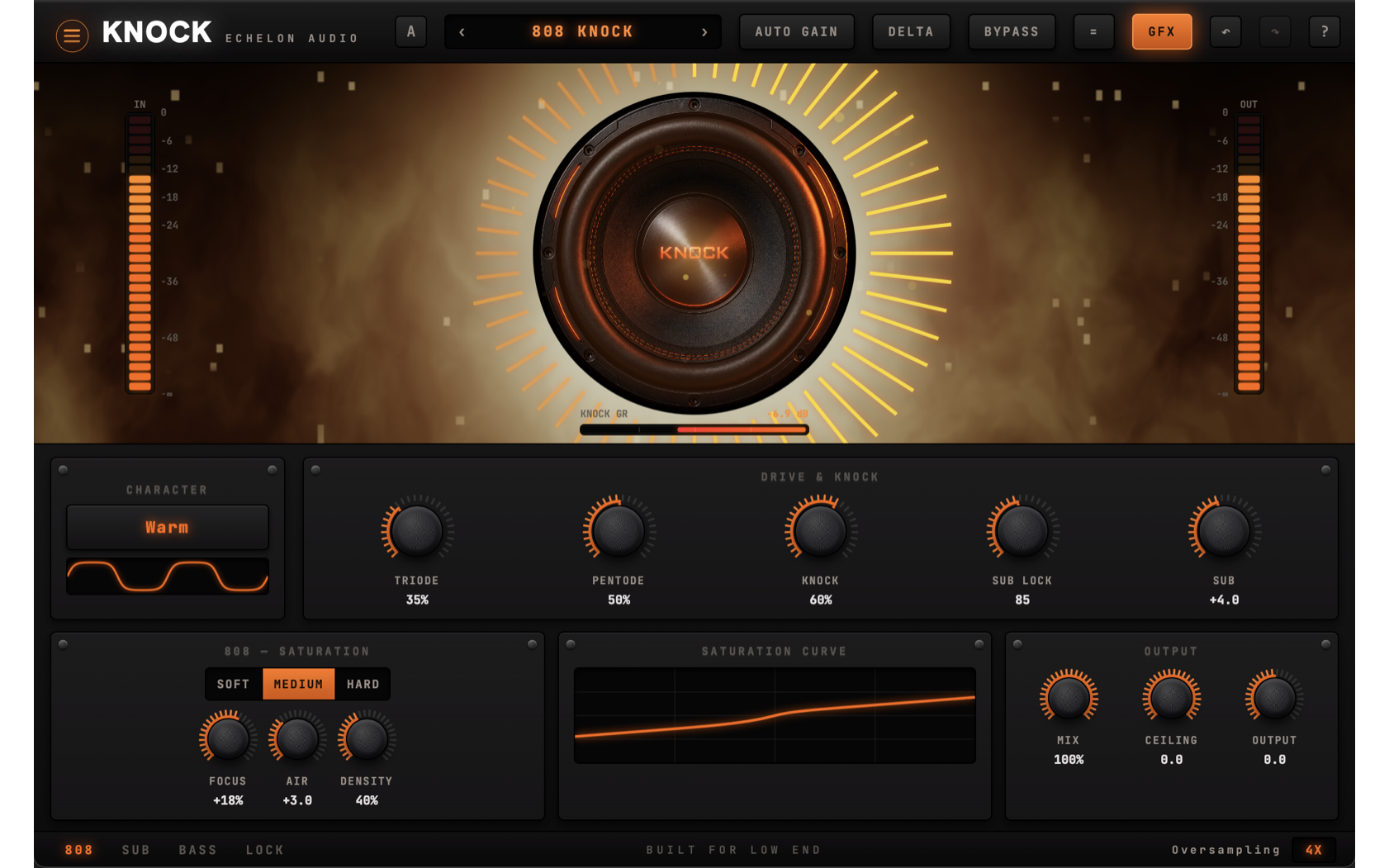Viewport: 1389px width, 868px height.
Task: Click the central KNOCK speaker graphic
Action: coord(694,253)
